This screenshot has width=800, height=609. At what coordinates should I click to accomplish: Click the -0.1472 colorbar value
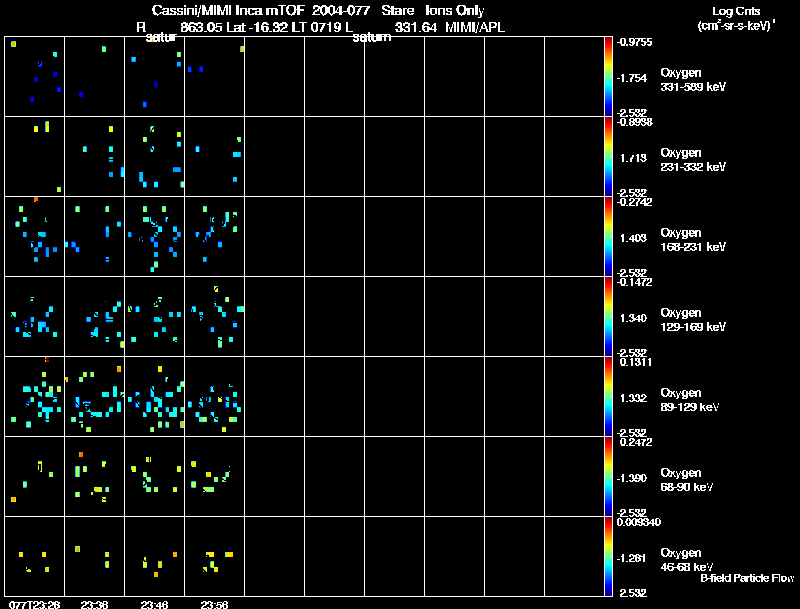coord(634,282)
